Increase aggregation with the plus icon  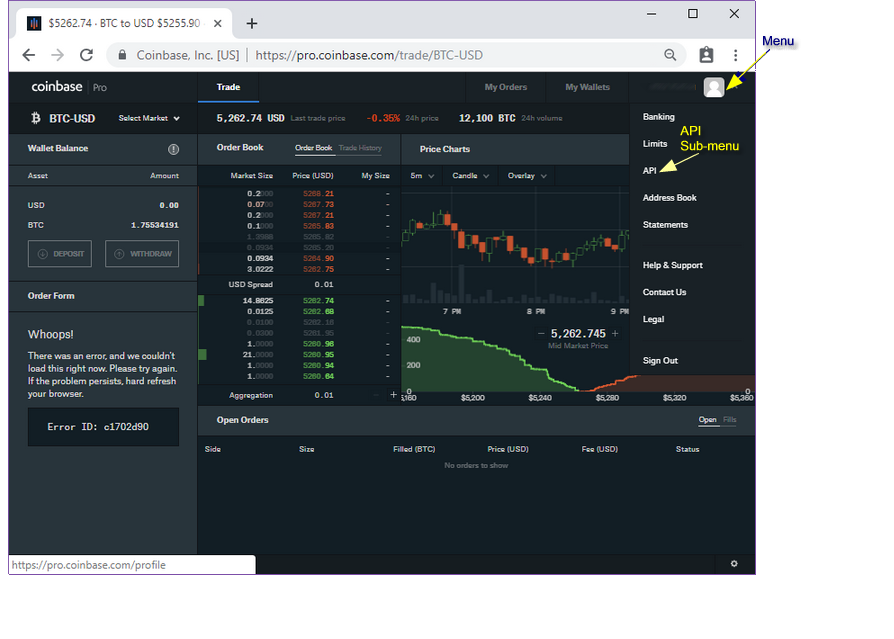coord(393,394)
